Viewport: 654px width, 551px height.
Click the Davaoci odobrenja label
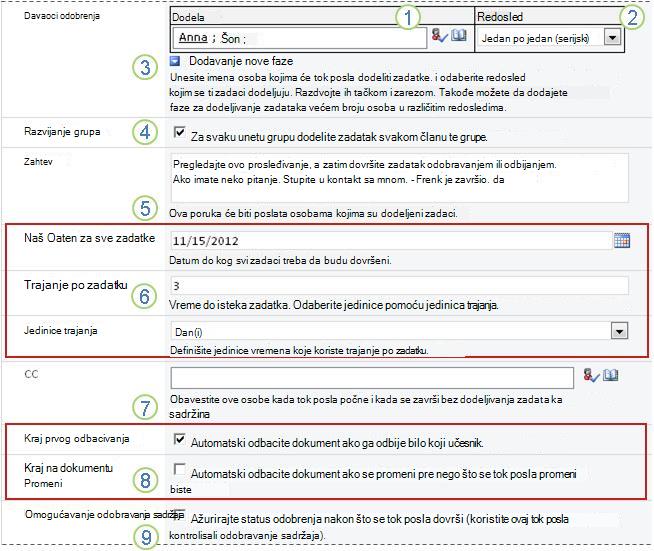click(62, 16)
